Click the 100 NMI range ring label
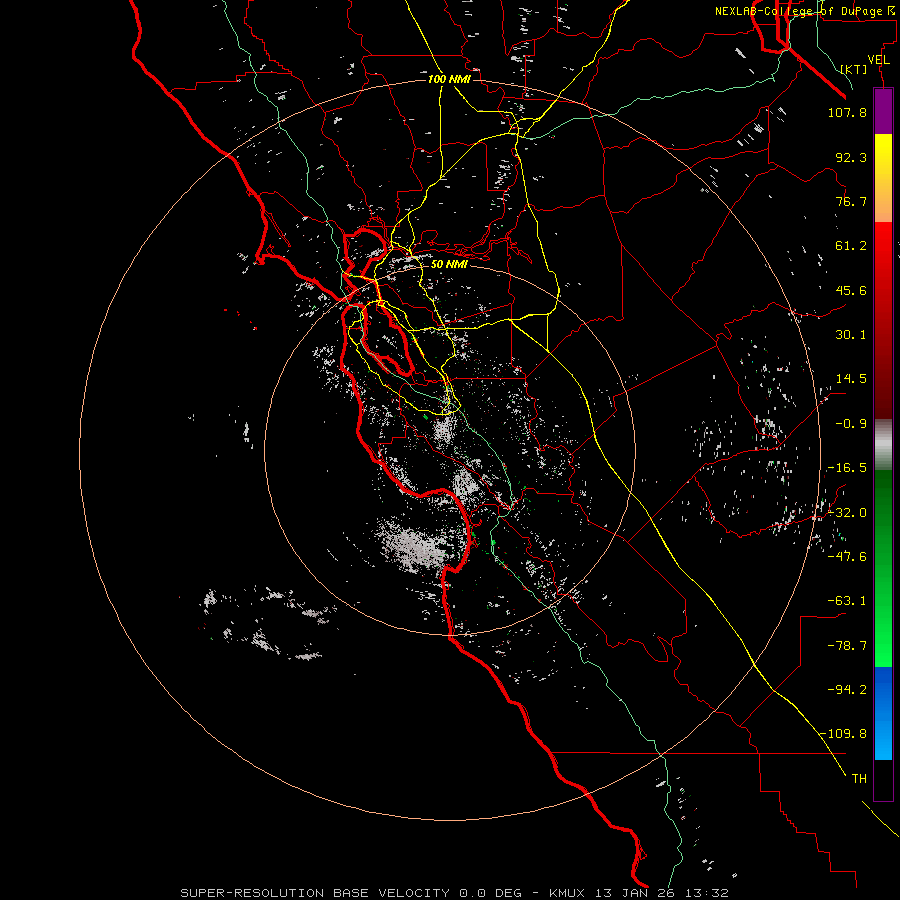 (449, 79)
